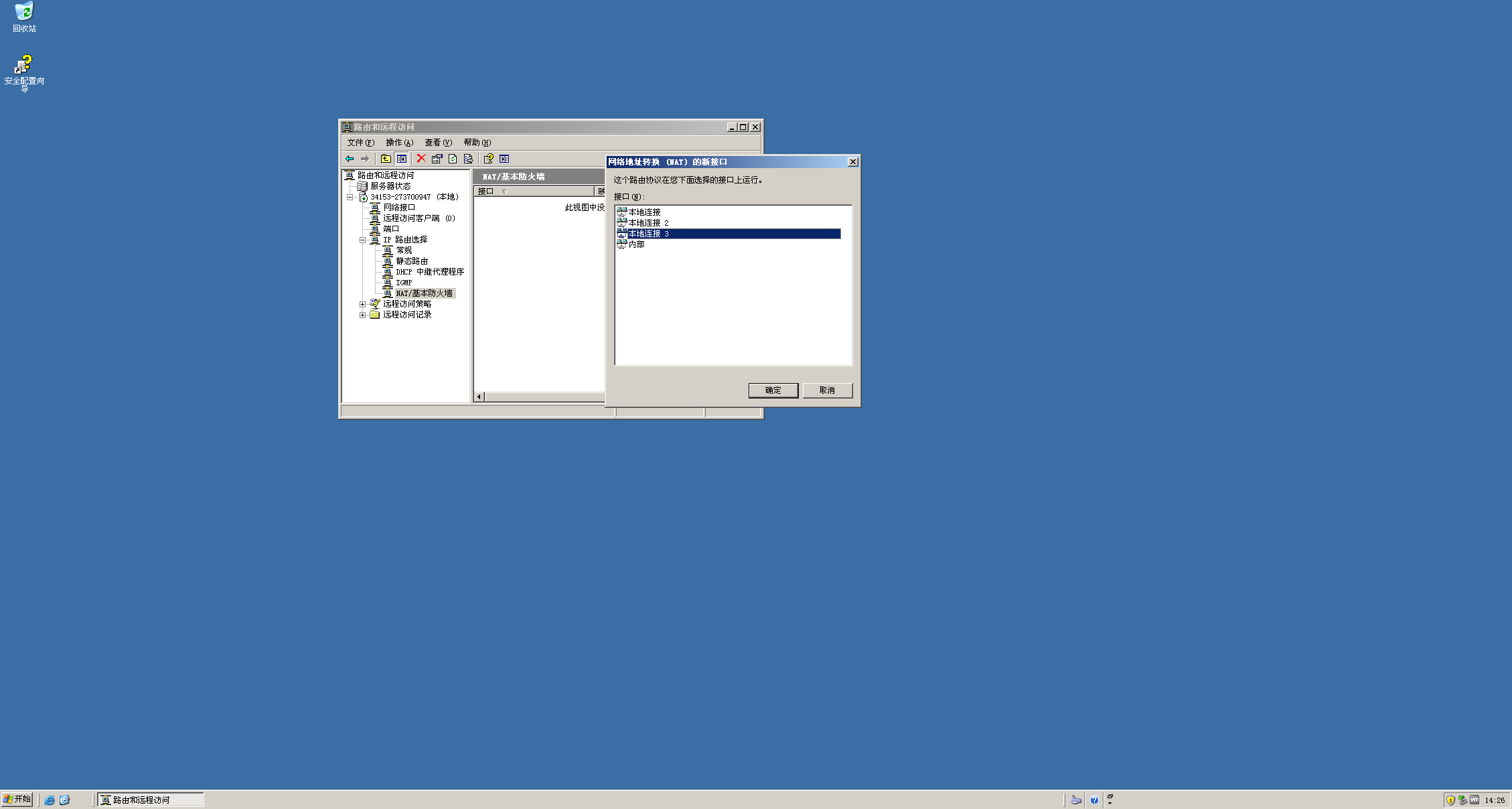Click the red X delete icon
The image size is (1512, 809).
421,159
